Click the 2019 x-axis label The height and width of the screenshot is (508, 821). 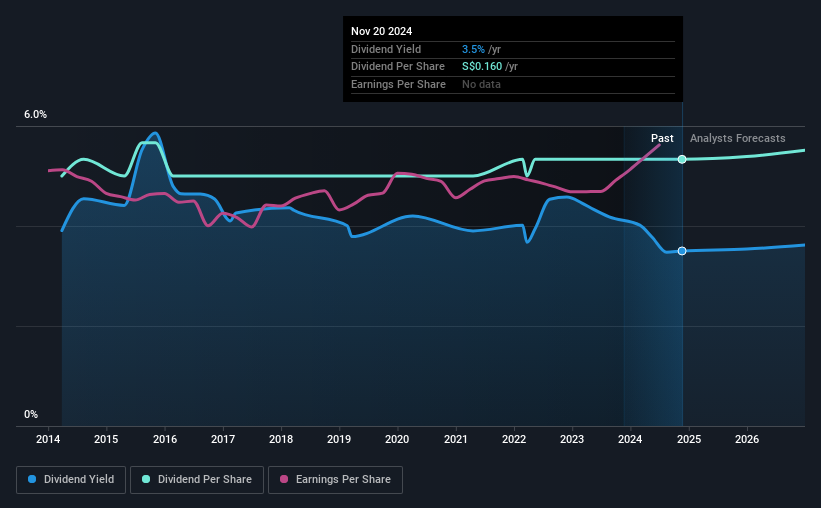tap(339, 439)
